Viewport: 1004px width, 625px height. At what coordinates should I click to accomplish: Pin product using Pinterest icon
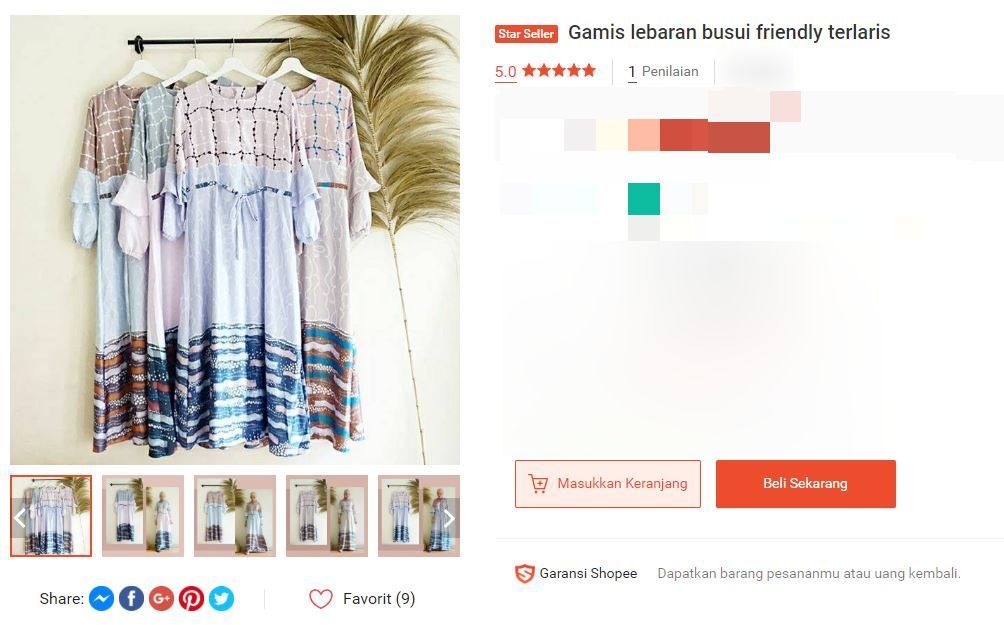pos(191,598)
